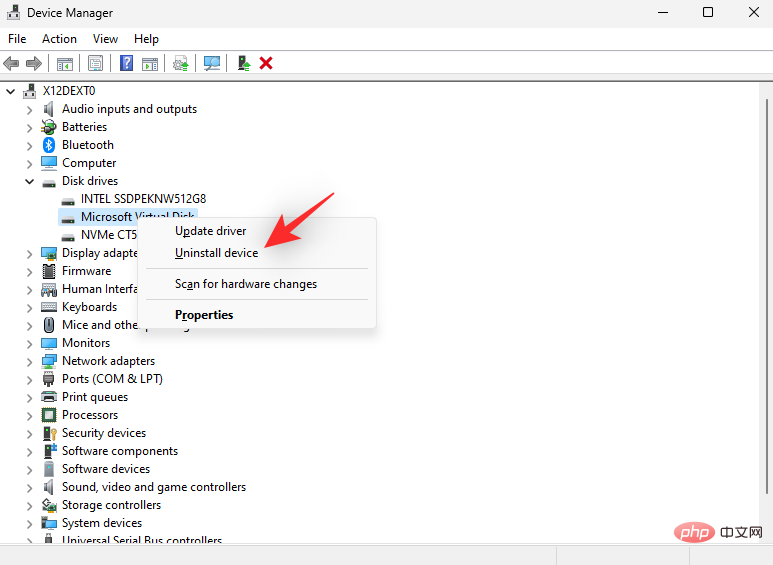Select the Software devices label
773x565 pixels.
click(x=106, y=469)
